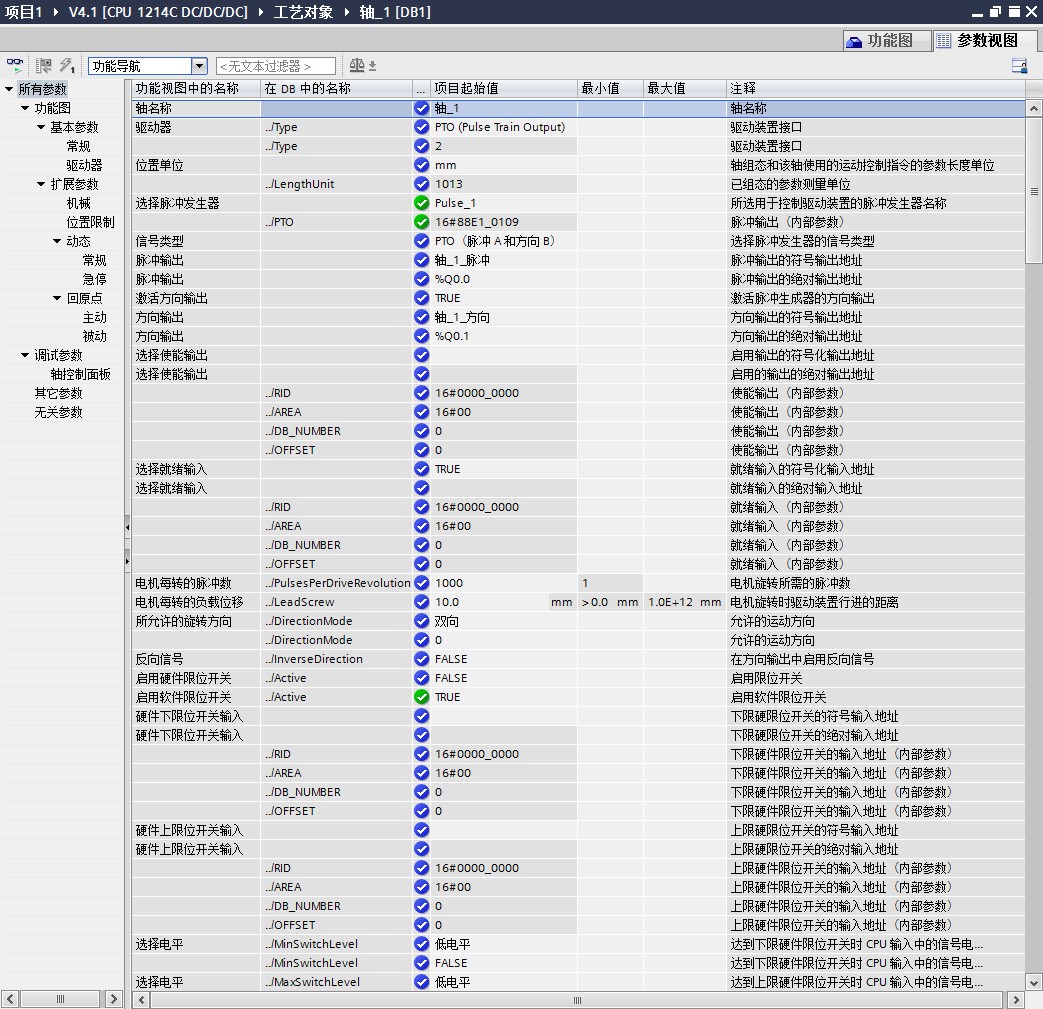Screen dimensions: 1043x1009
Task: Click the status icon in the 信号类型 row
Action: point(421,241)
